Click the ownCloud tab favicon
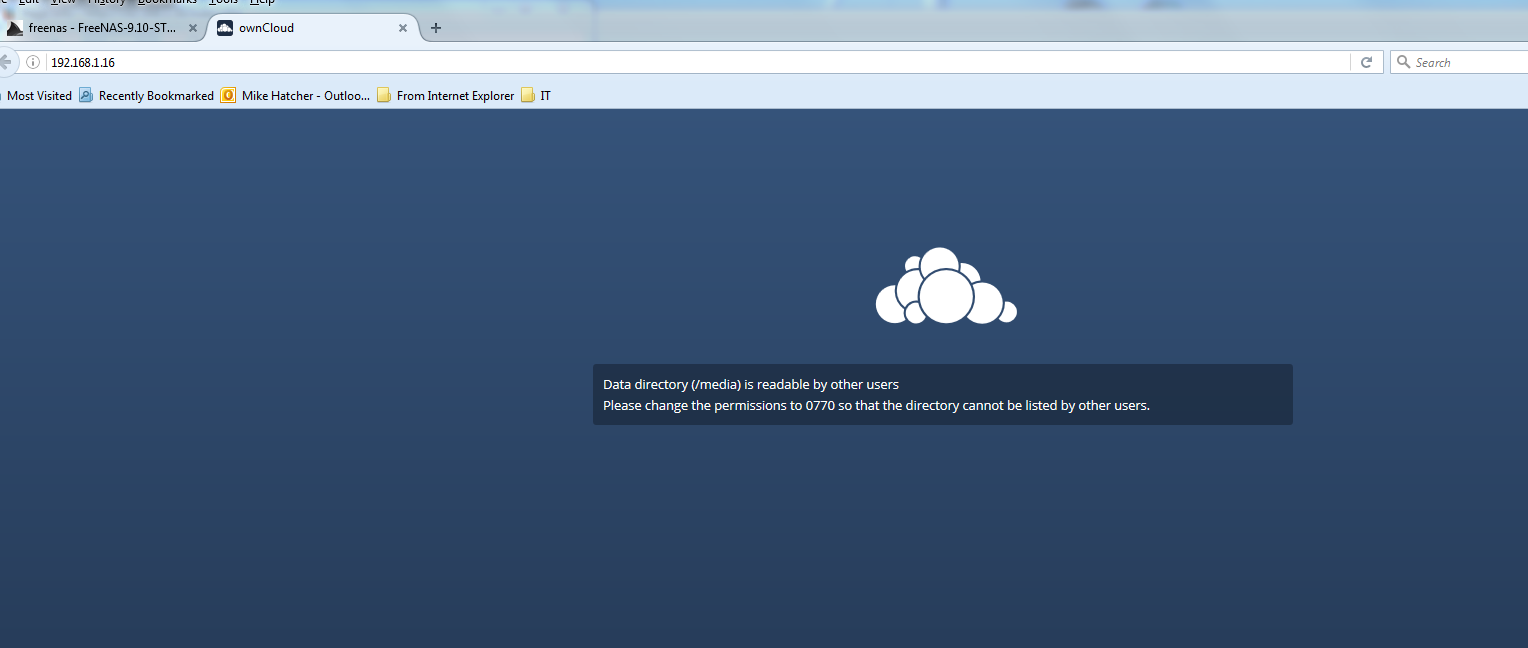1528x648 pixels. pos(225,28)
